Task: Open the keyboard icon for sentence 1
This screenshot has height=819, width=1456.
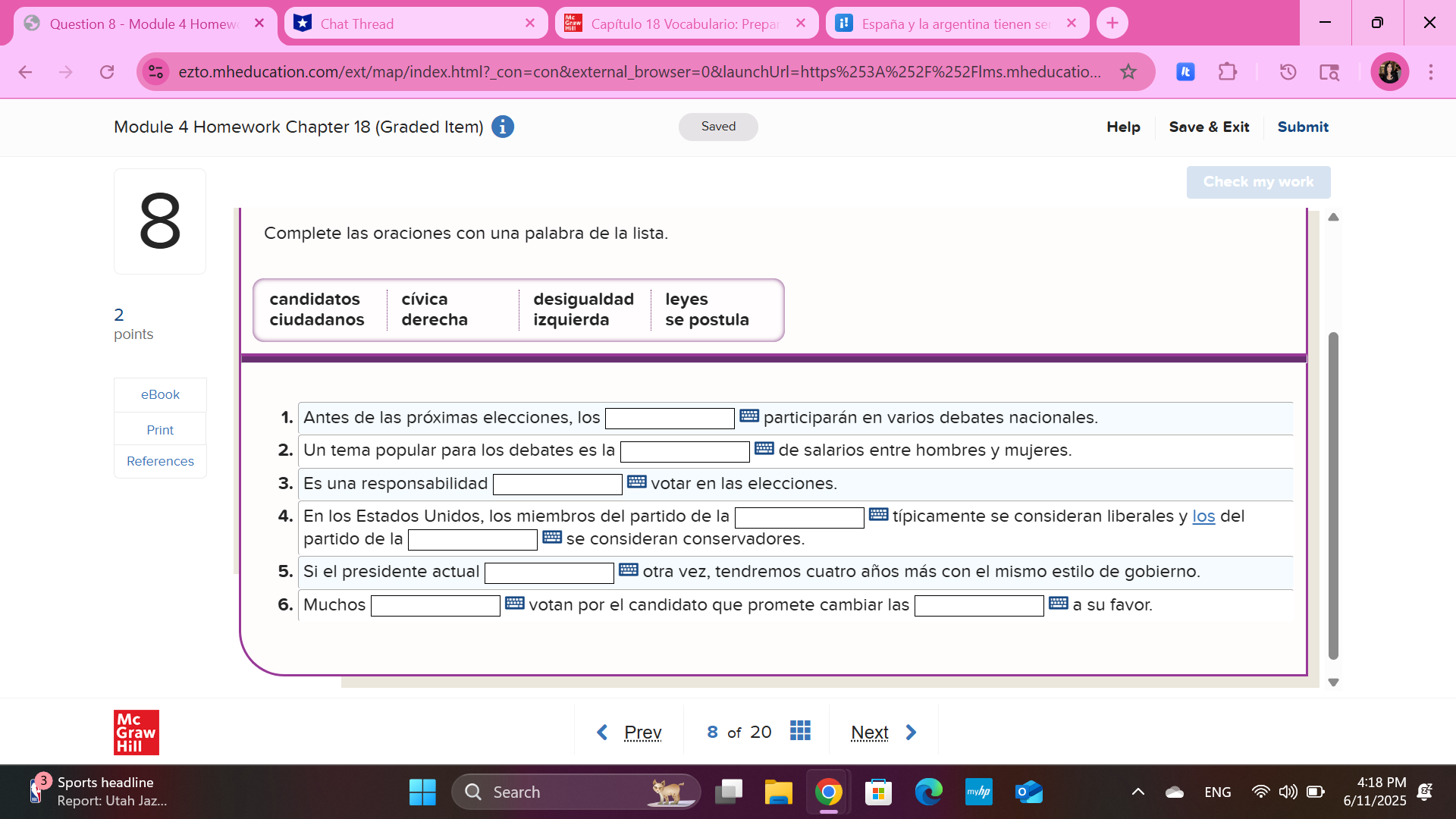Action: coord(748,416)
